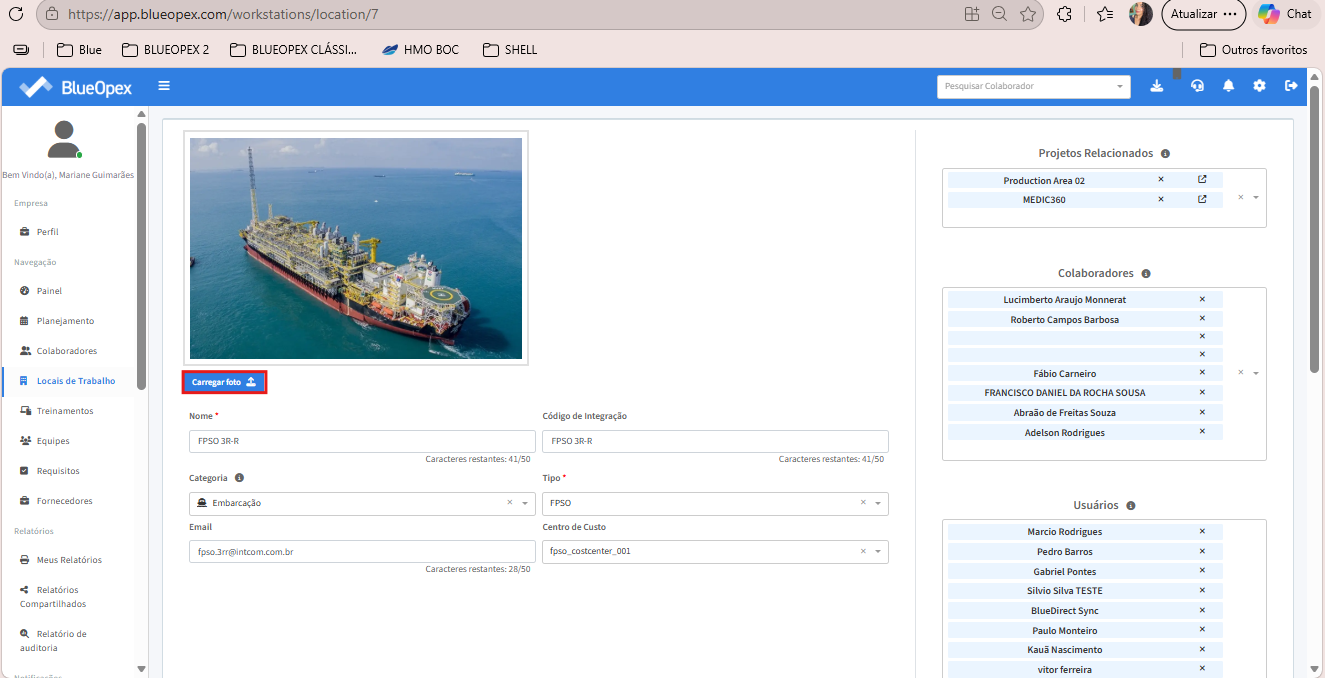Click Carregar foto upload button
Screen dimensions: 1325x678
click(x=224, y=382)
